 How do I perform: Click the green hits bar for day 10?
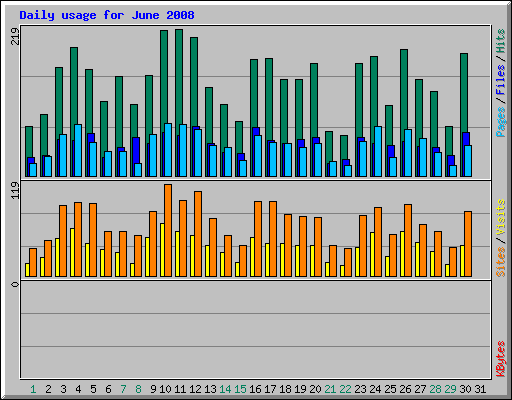(x=164, y=77)
